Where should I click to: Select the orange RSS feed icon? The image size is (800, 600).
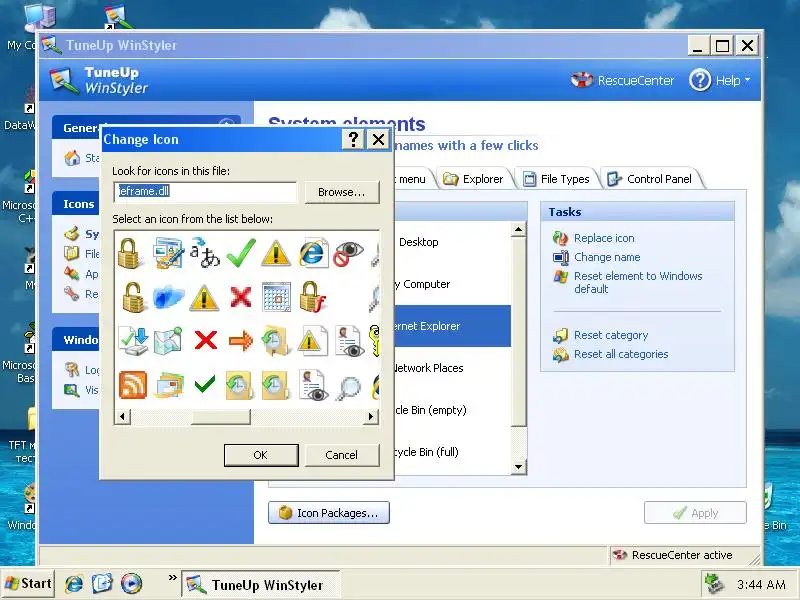point(133,385)
